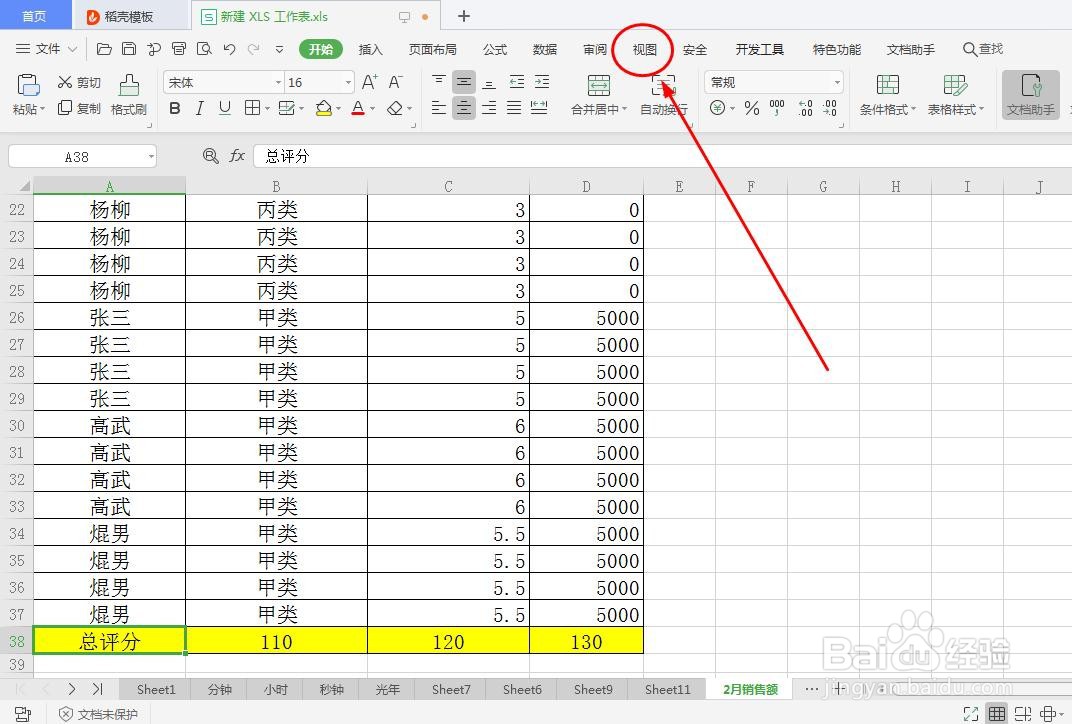Screen dimensions: 1072x724
Task: Open the number format dropdown 常规
Action: [837, 83]
